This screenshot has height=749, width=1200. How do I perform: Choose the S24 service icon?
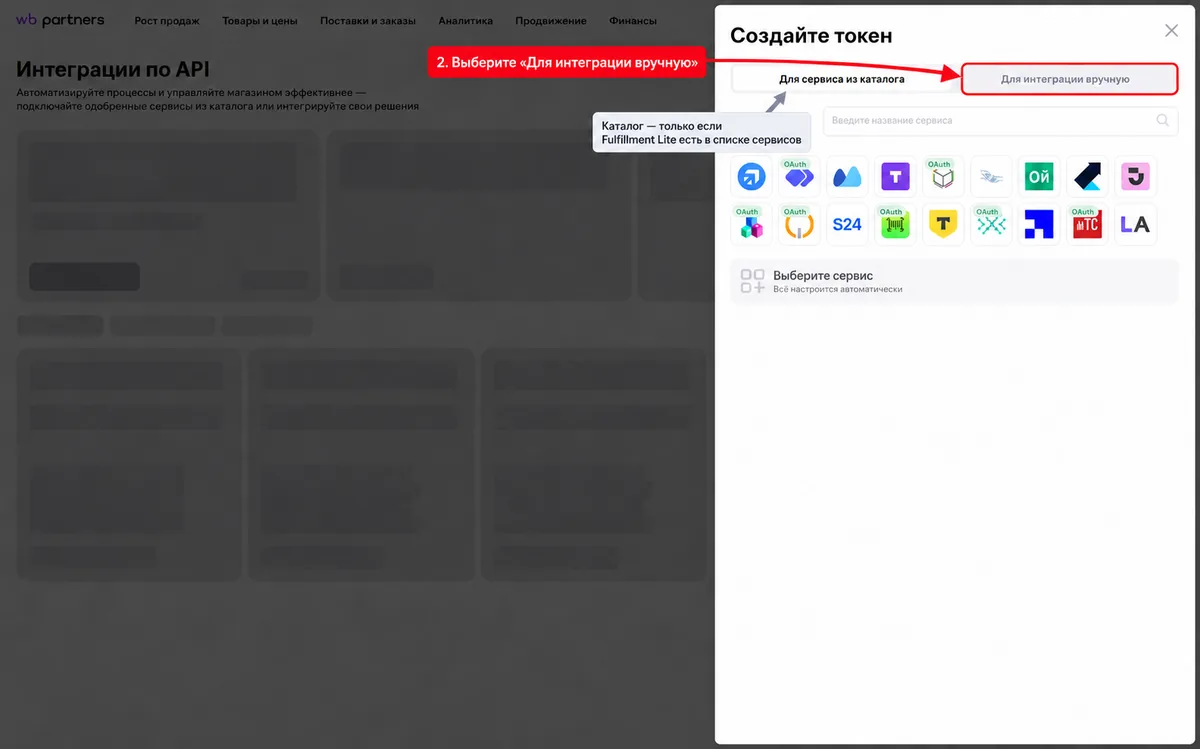tap(847, 225)
